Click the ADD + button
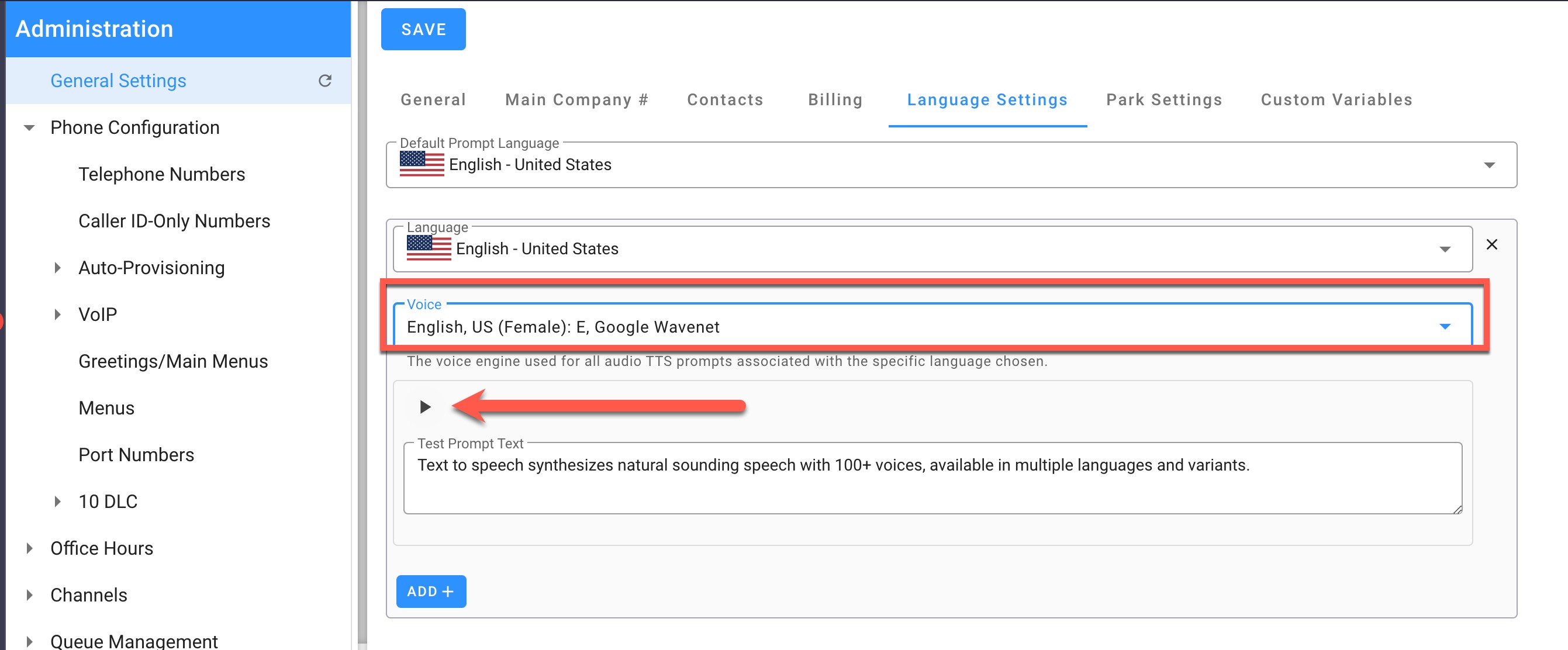Image resolution: width=1568 pixels, height=650 pixels. (431, 591)
